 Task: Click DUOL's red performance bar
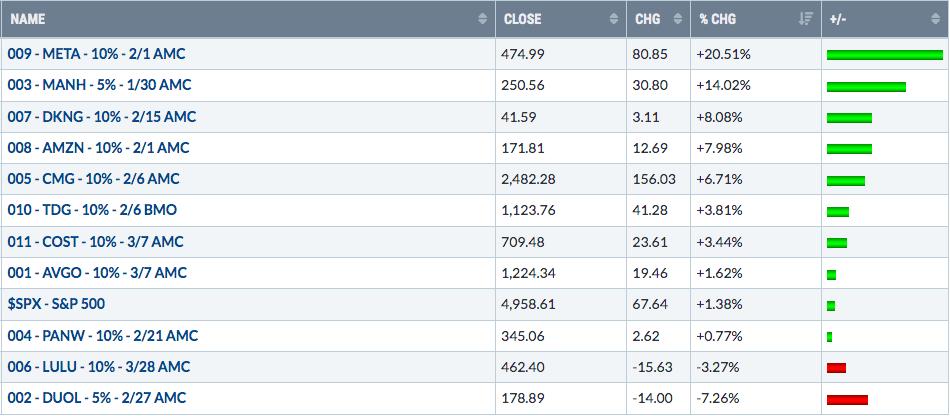[x=847, y=400]
